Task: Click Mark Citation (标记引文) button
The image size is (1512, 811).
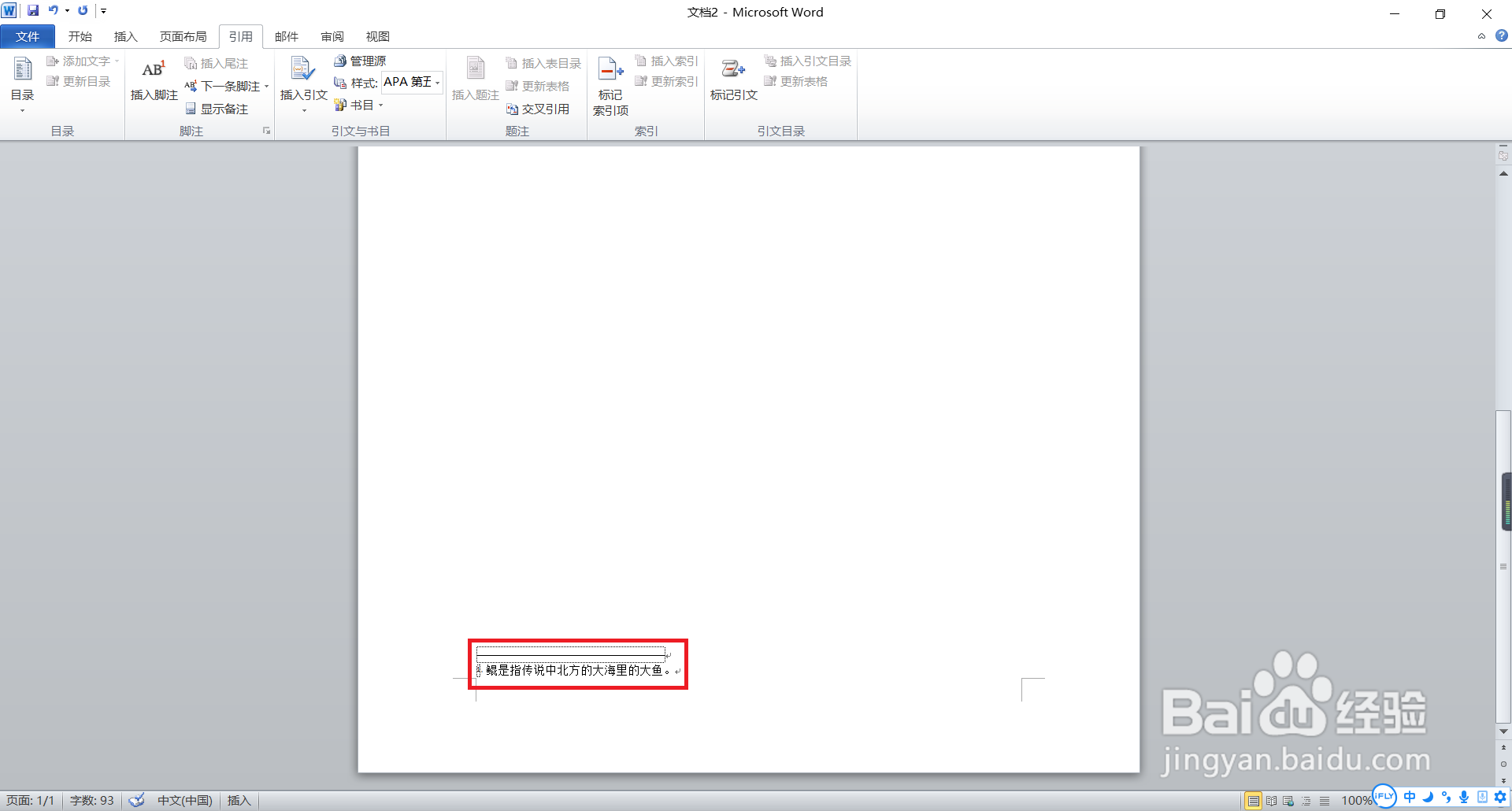Action: (x=733, y=80)
